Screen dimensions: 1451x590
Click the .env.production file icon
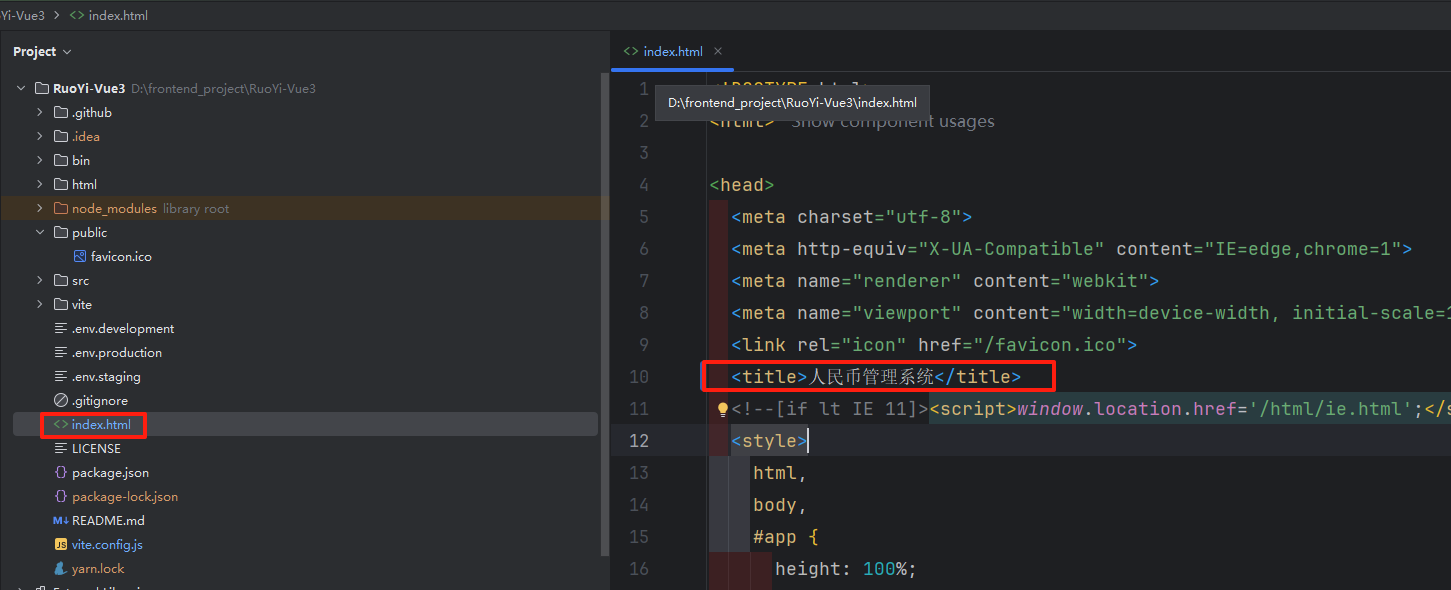(x=61, y=353)
